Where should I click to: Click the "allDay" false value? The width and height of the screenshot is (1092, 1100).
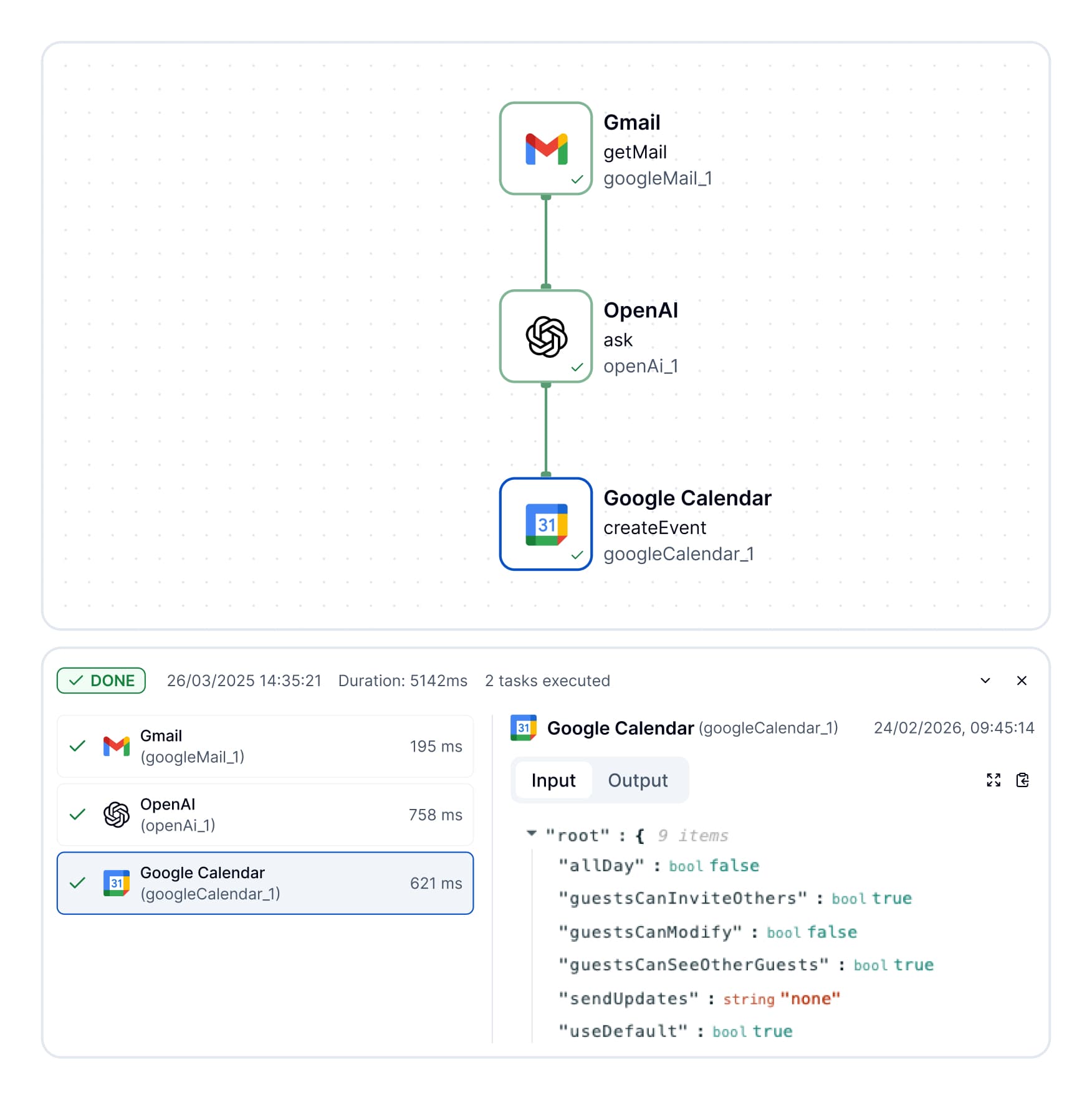click(734, 866)
